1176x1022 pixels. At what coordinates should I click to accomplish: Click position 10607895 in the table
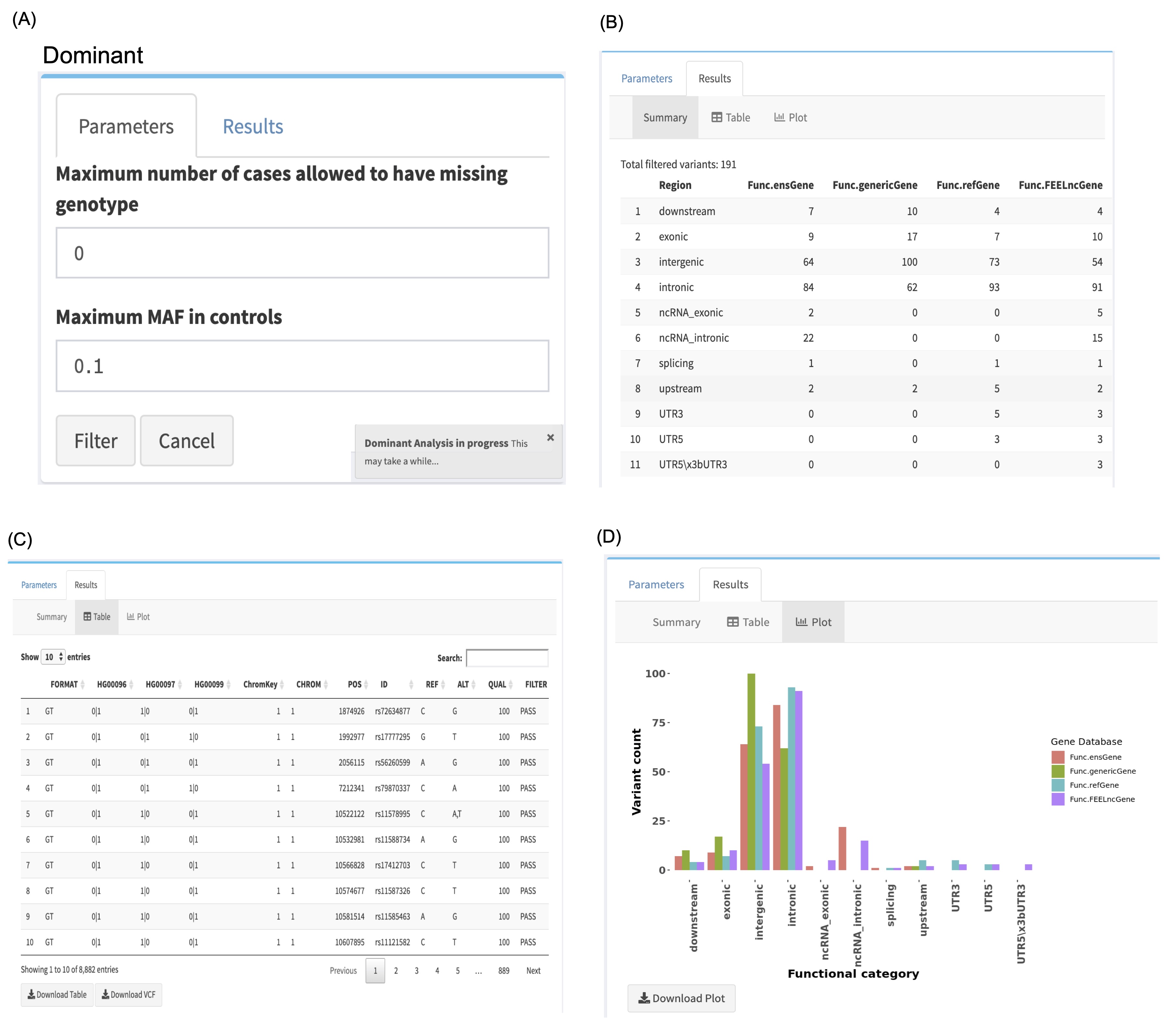click(350, 942)
